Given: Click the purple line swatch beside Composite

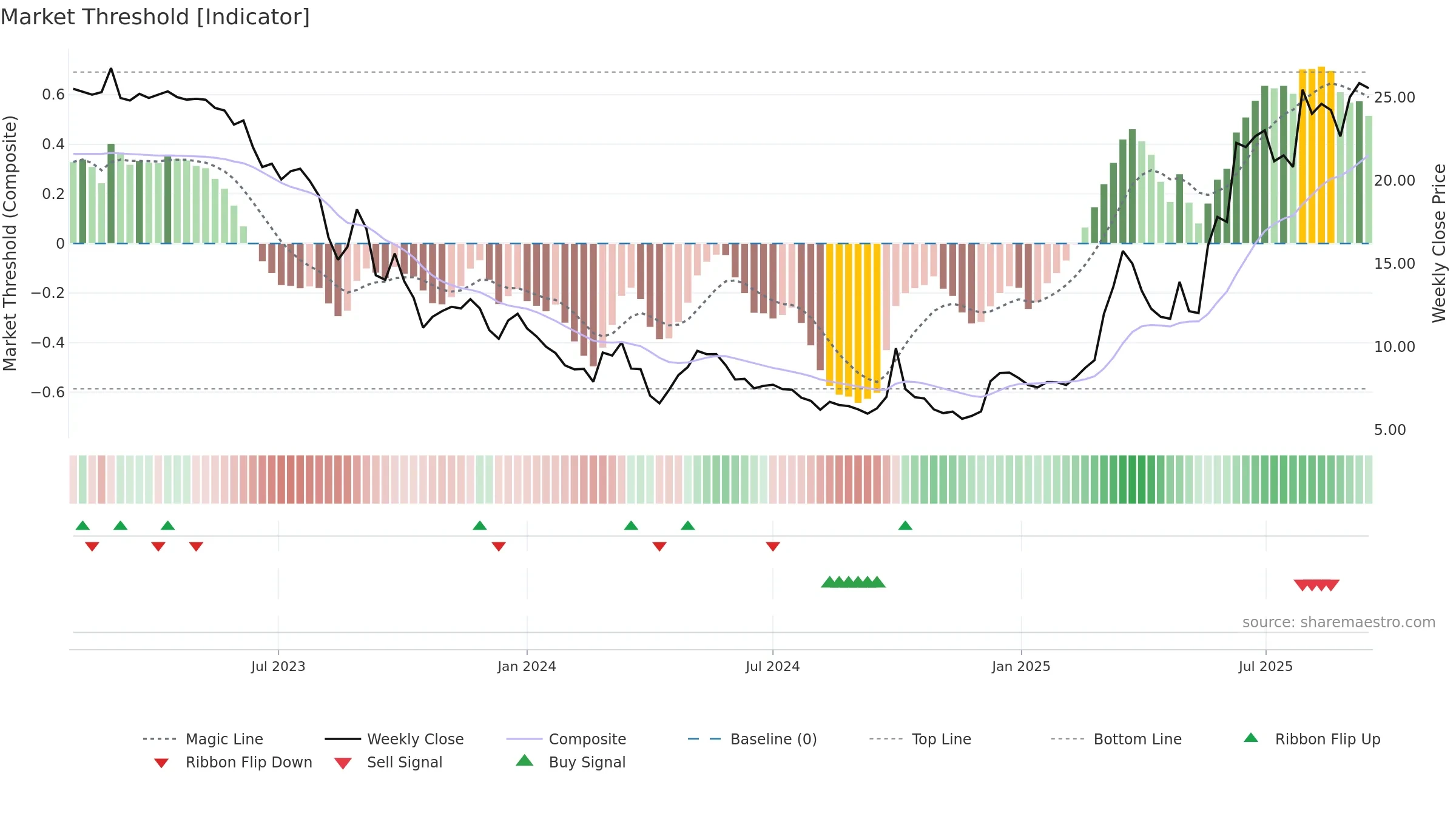Looking at the screenshot, I should pos(524,739).
